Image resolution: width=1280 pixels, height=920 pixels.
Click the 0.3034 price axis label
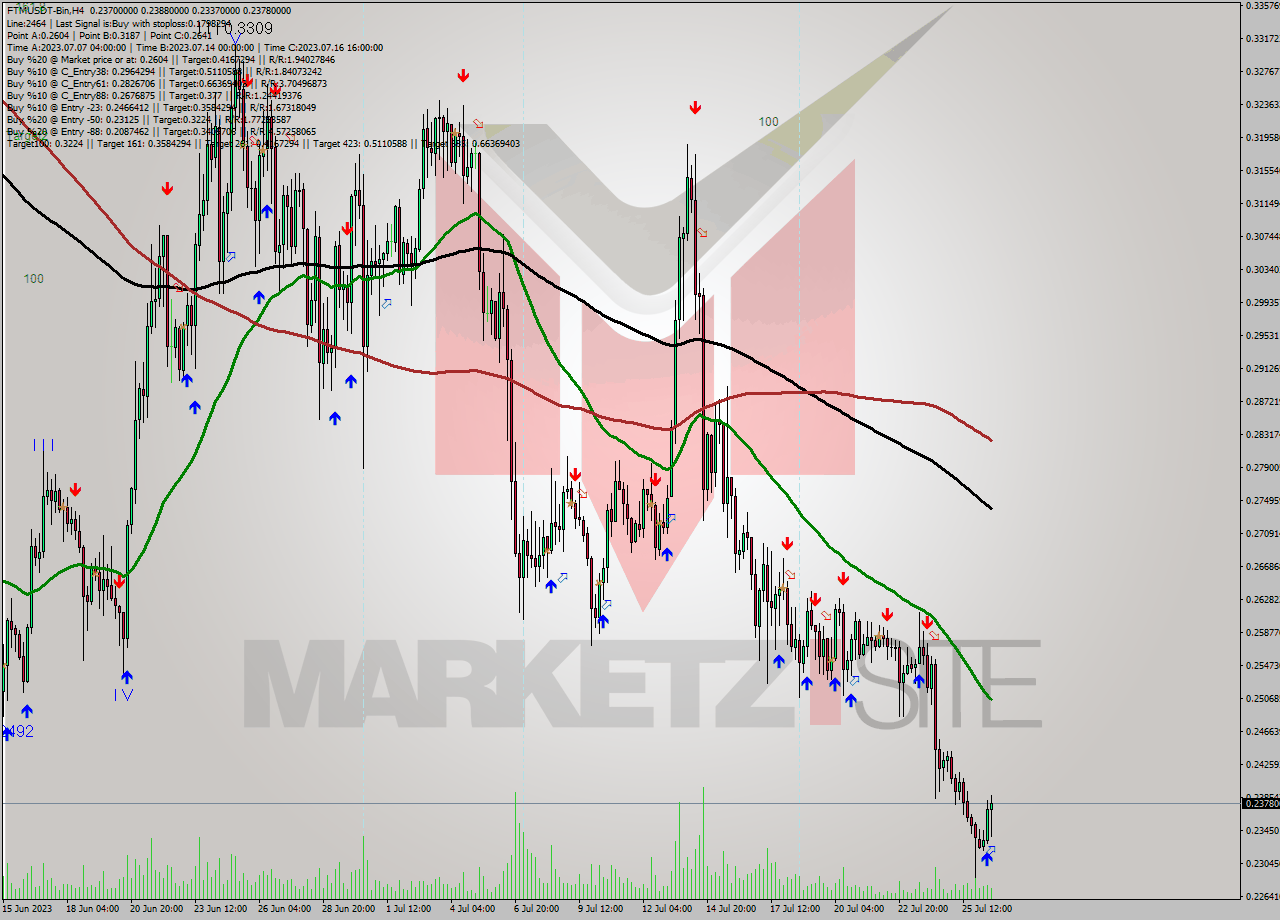click(1261, 269)
